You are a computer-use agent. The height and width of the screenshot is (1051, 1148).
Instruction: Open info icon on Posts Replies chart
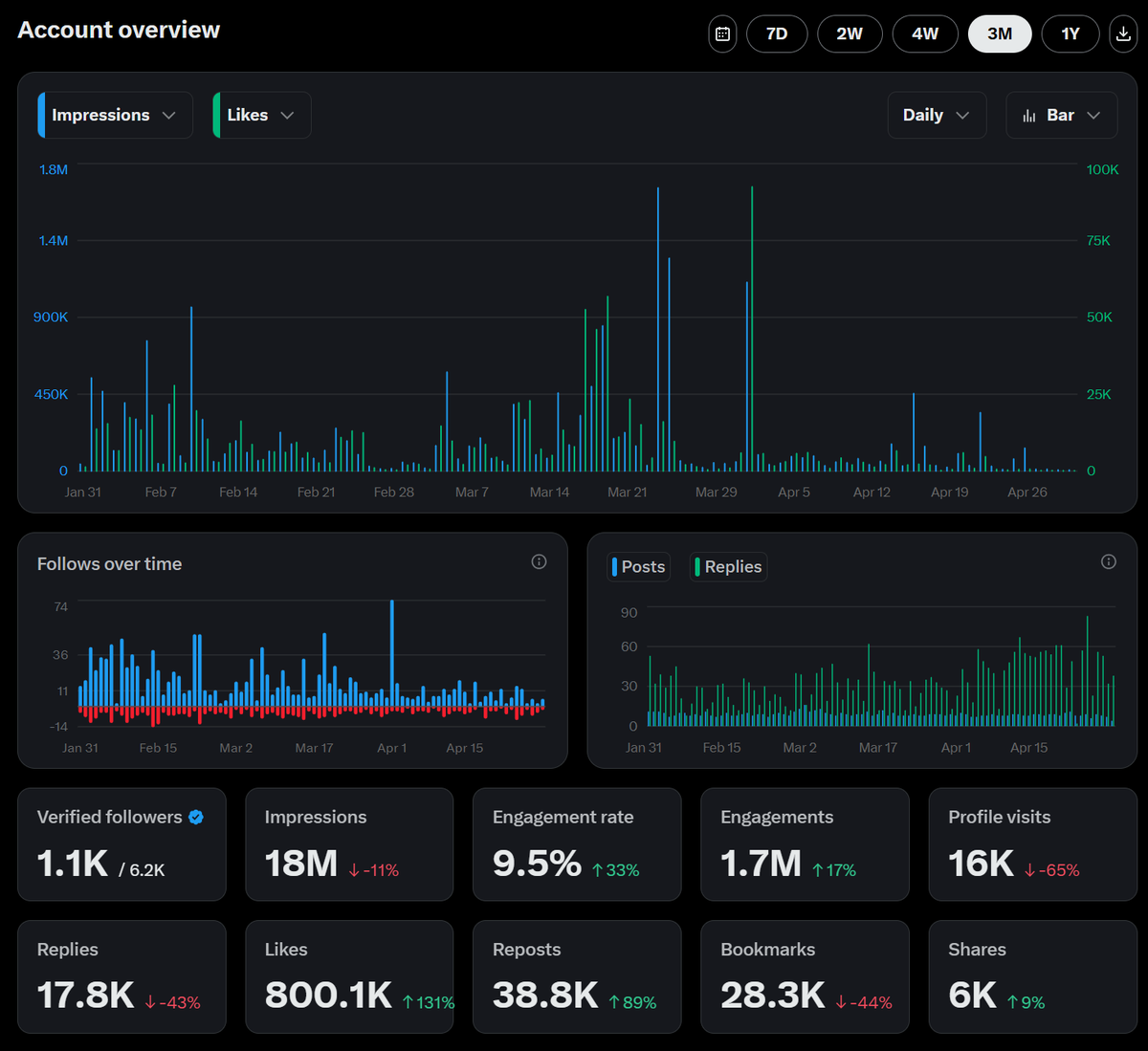tap(1108, 562)
